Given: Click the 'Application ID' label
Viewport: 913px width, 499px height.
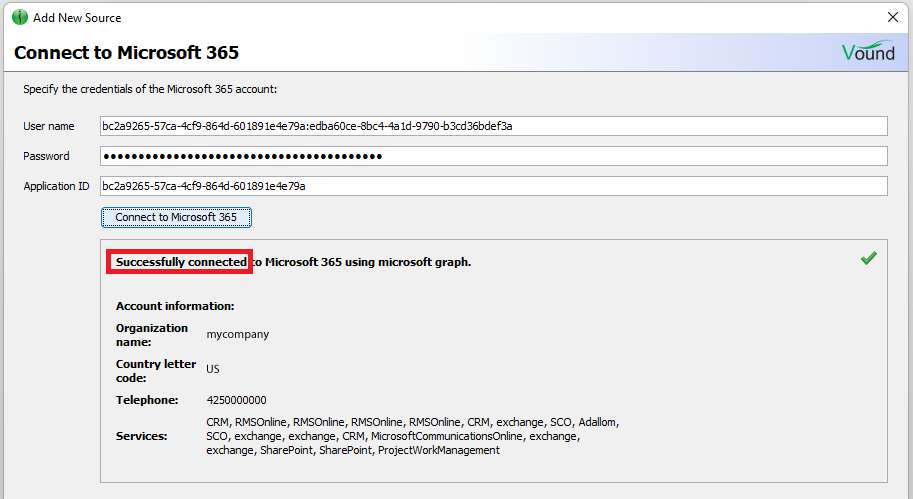Looking at the screenshot, I should 56,186.
